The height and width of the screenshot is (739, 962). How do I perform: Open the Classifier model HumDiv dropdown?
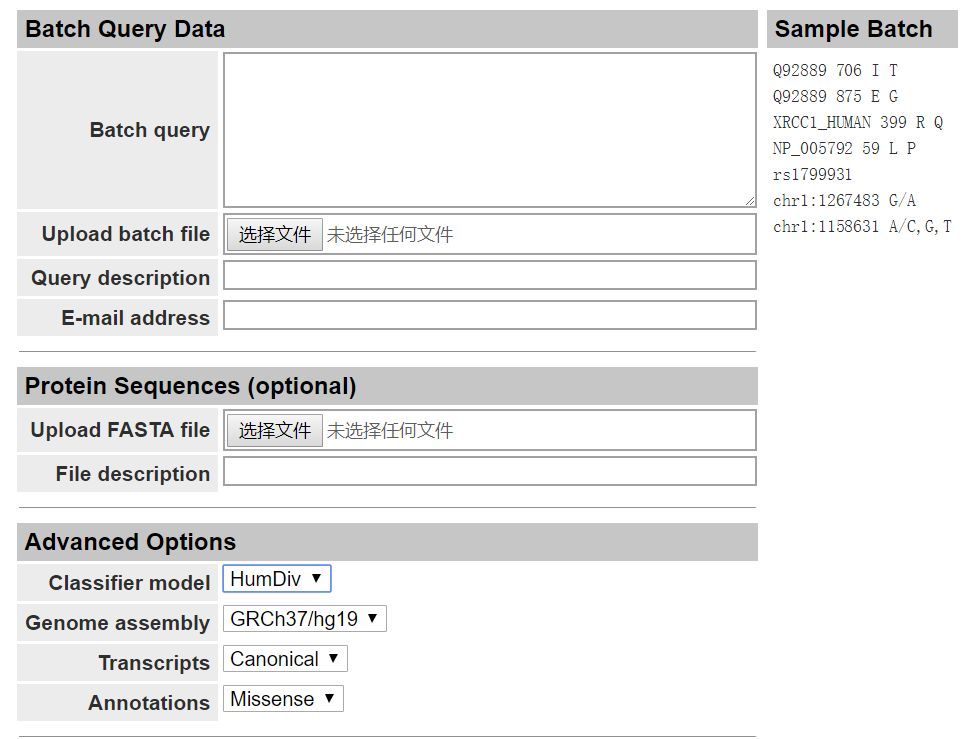click(277, 579)
